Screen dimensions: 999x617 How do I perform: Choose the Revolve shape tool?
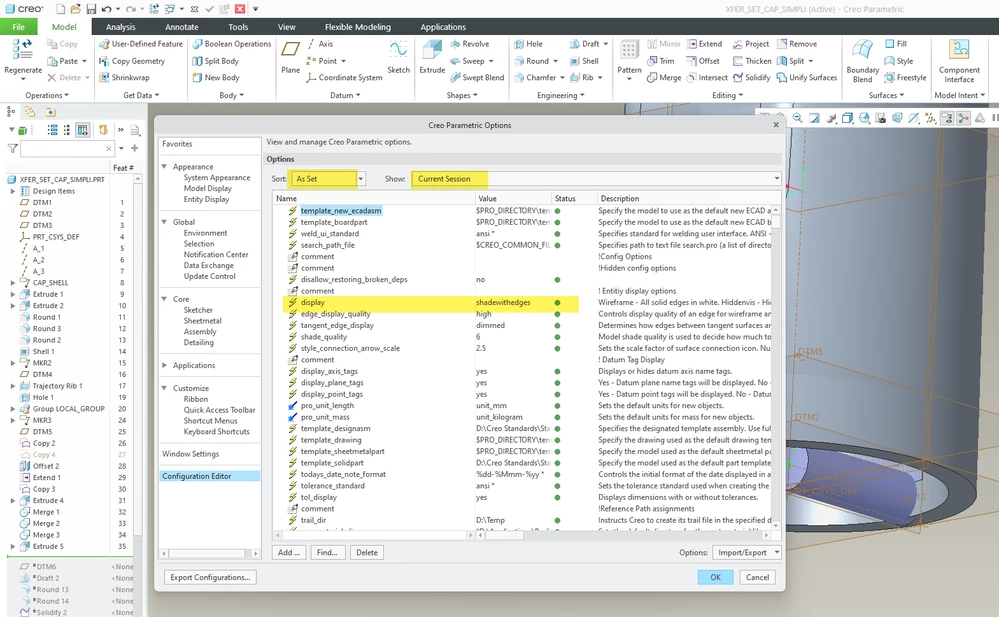point(470,44)
